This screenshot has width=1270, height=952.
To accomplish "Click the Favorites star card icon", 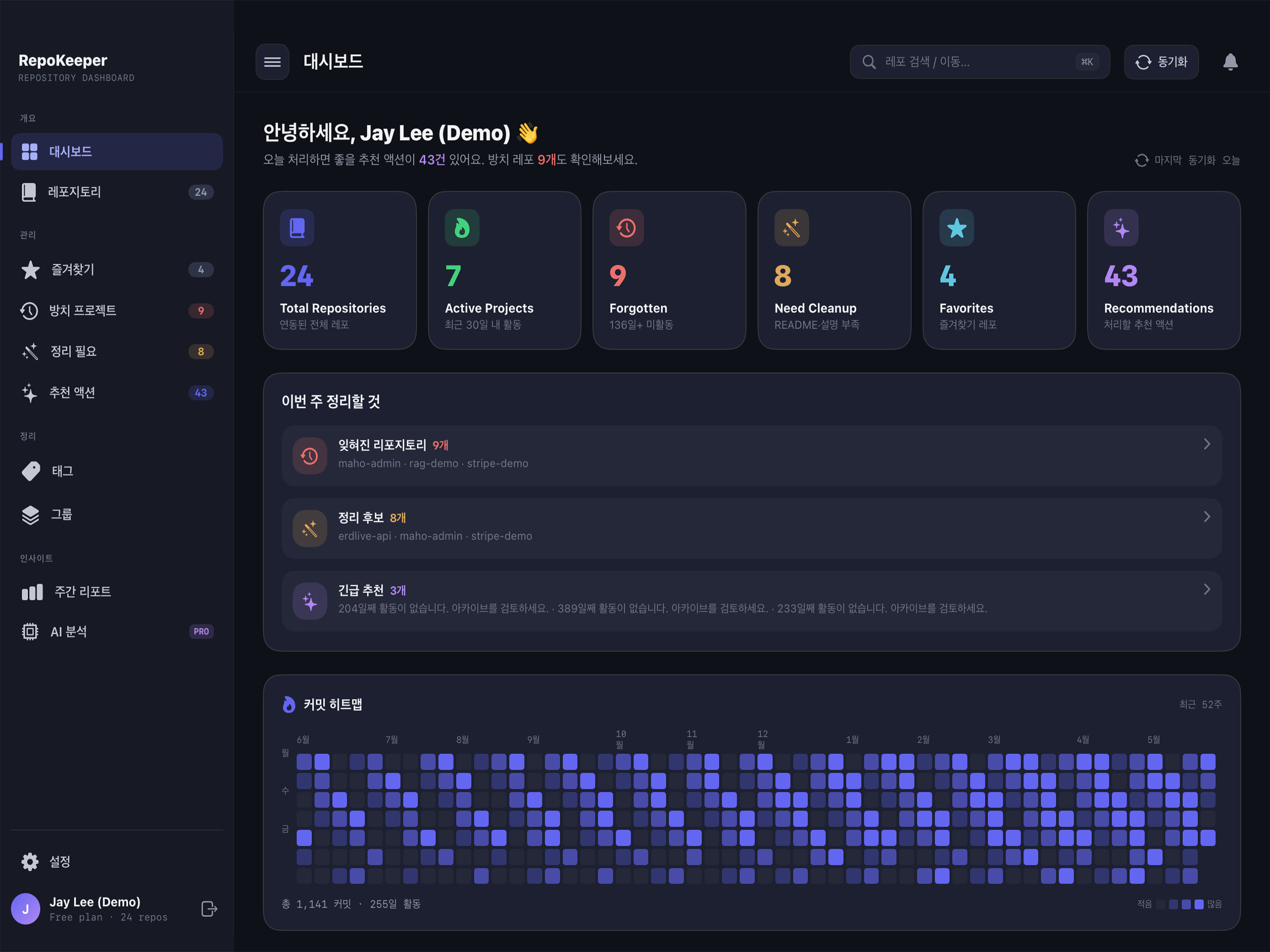I will (957, 228).
